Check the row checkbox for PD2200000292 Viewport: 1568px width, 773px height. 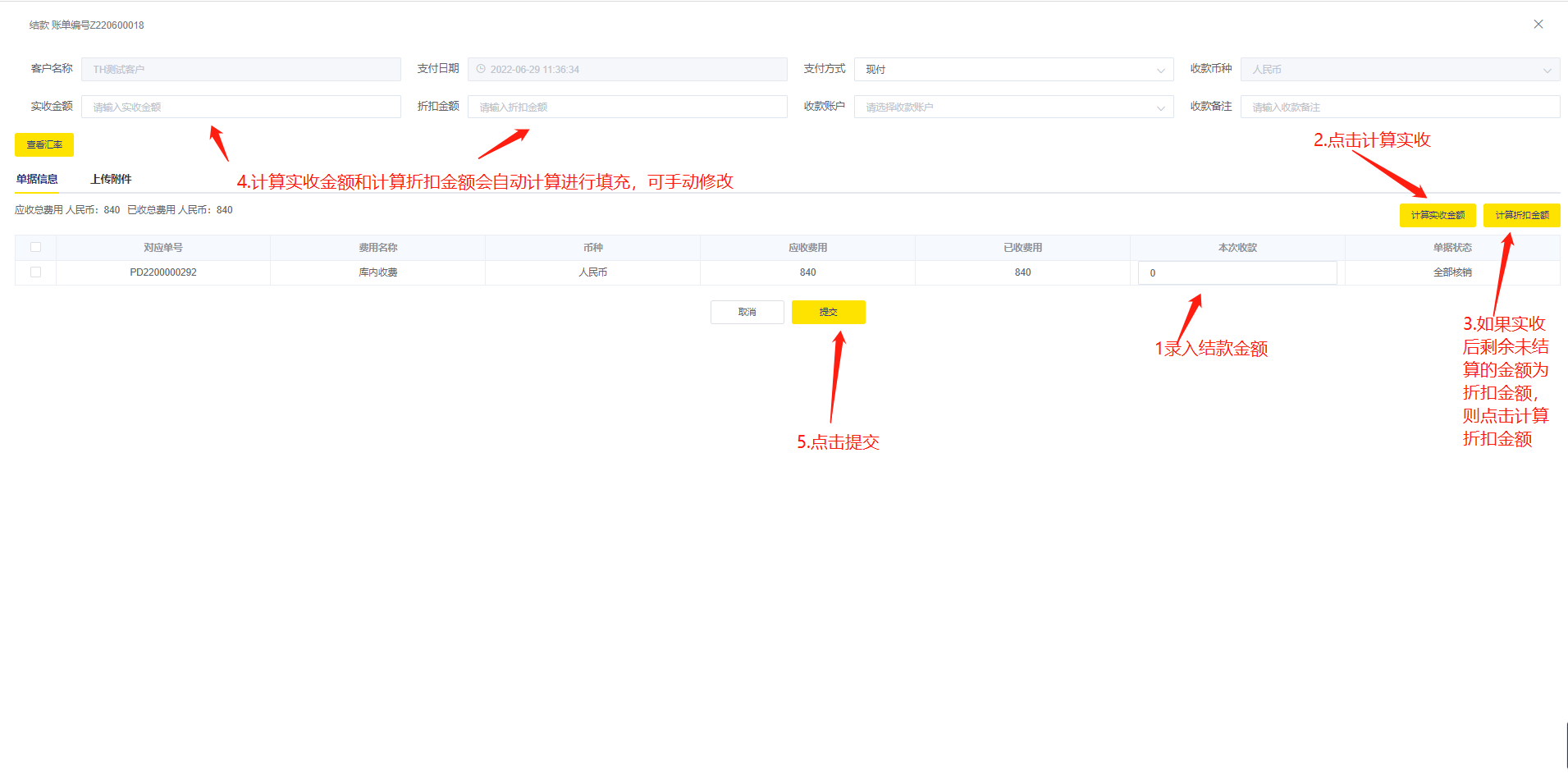(x=35, y=272)
